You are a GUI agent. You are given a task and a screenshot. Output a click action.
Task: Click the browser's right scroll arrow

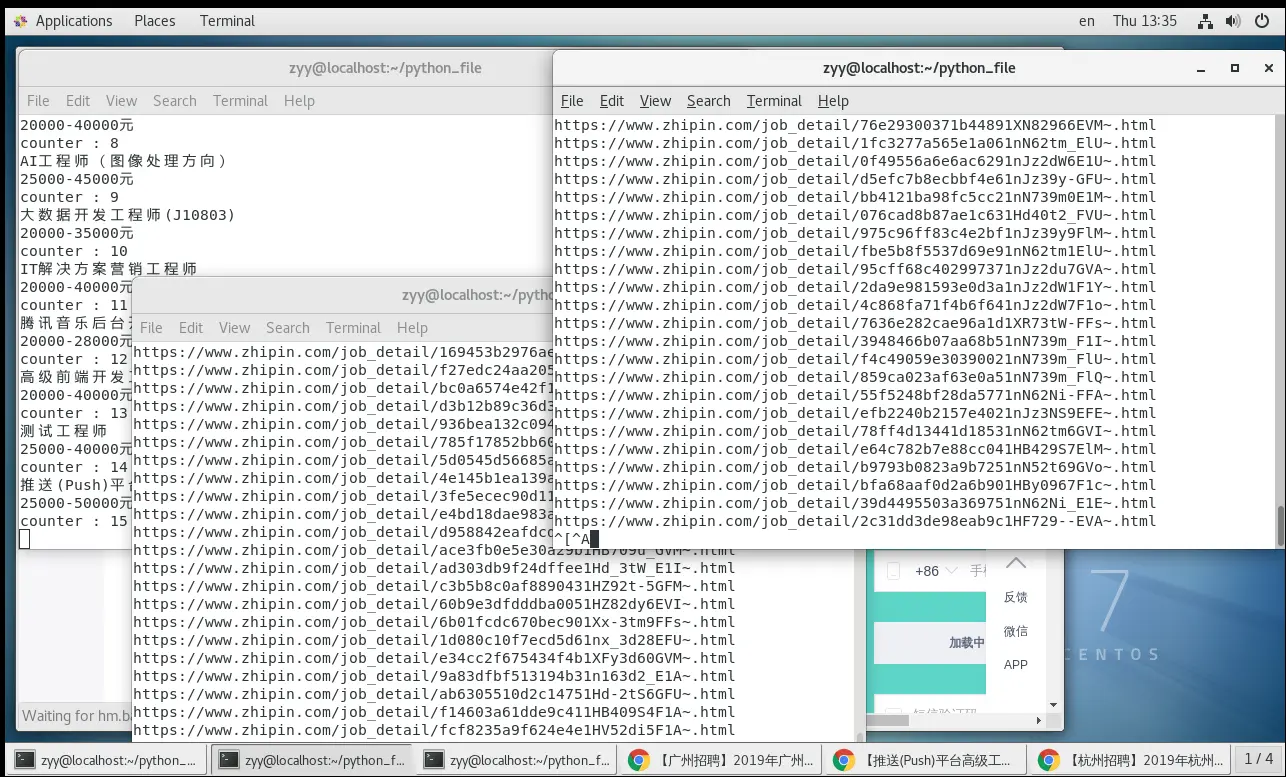(1039, 720)
